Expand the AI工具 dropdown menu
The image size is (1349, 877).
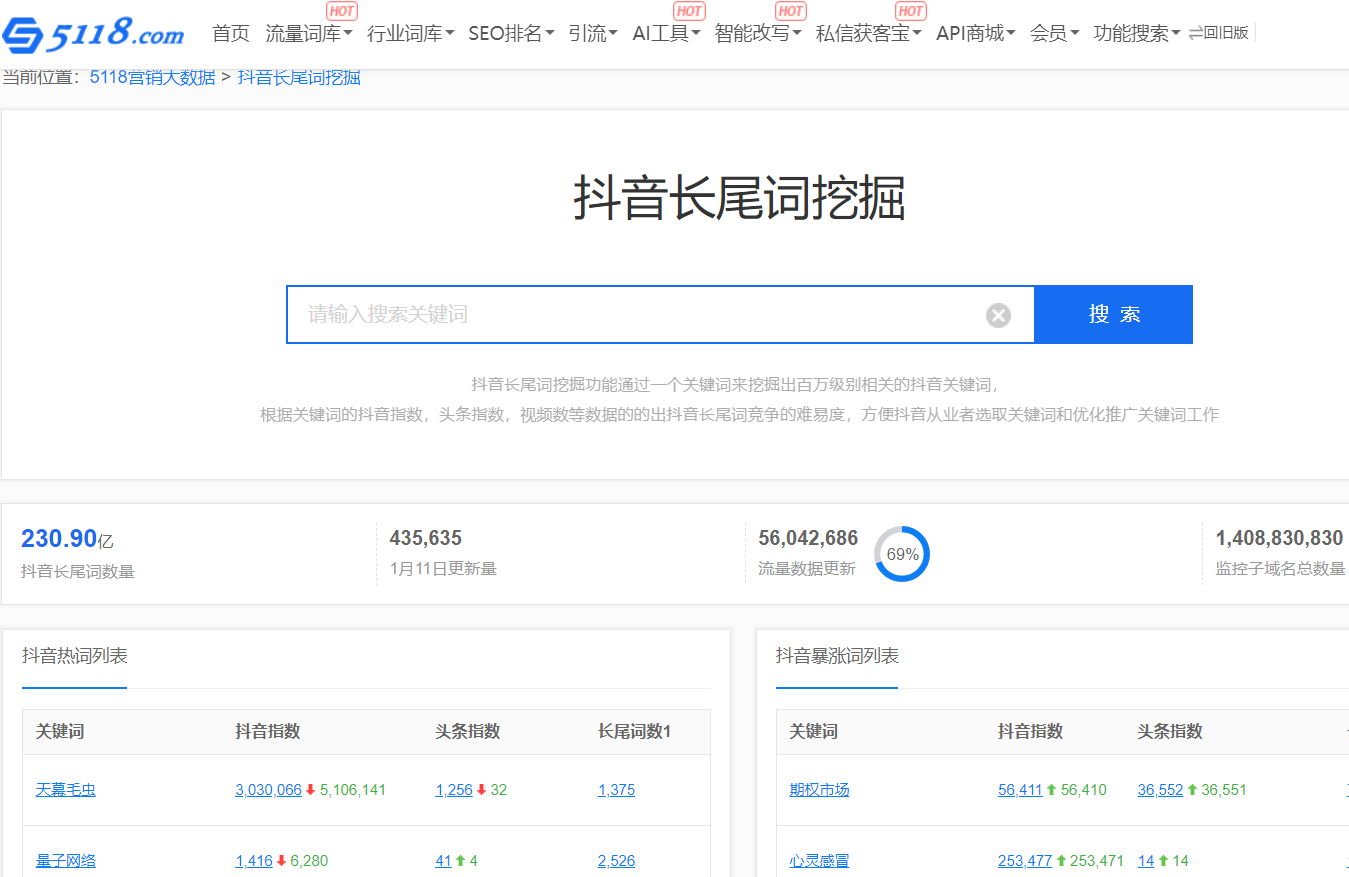tap(666, 33)
